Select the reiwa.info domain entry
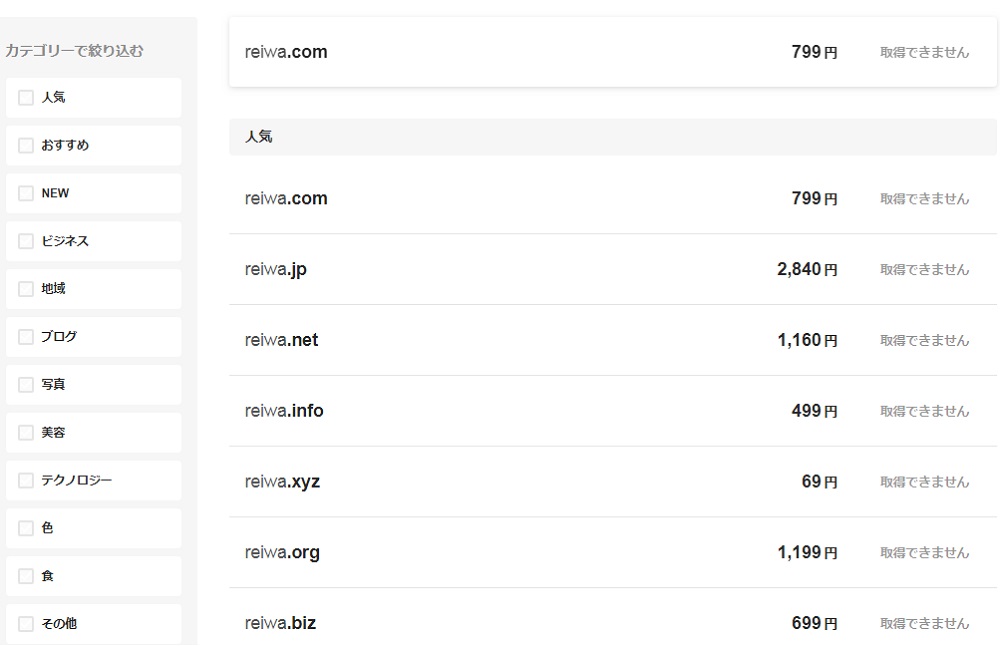1000x646 pixels. pyautogui.click(x=284, y=411)
